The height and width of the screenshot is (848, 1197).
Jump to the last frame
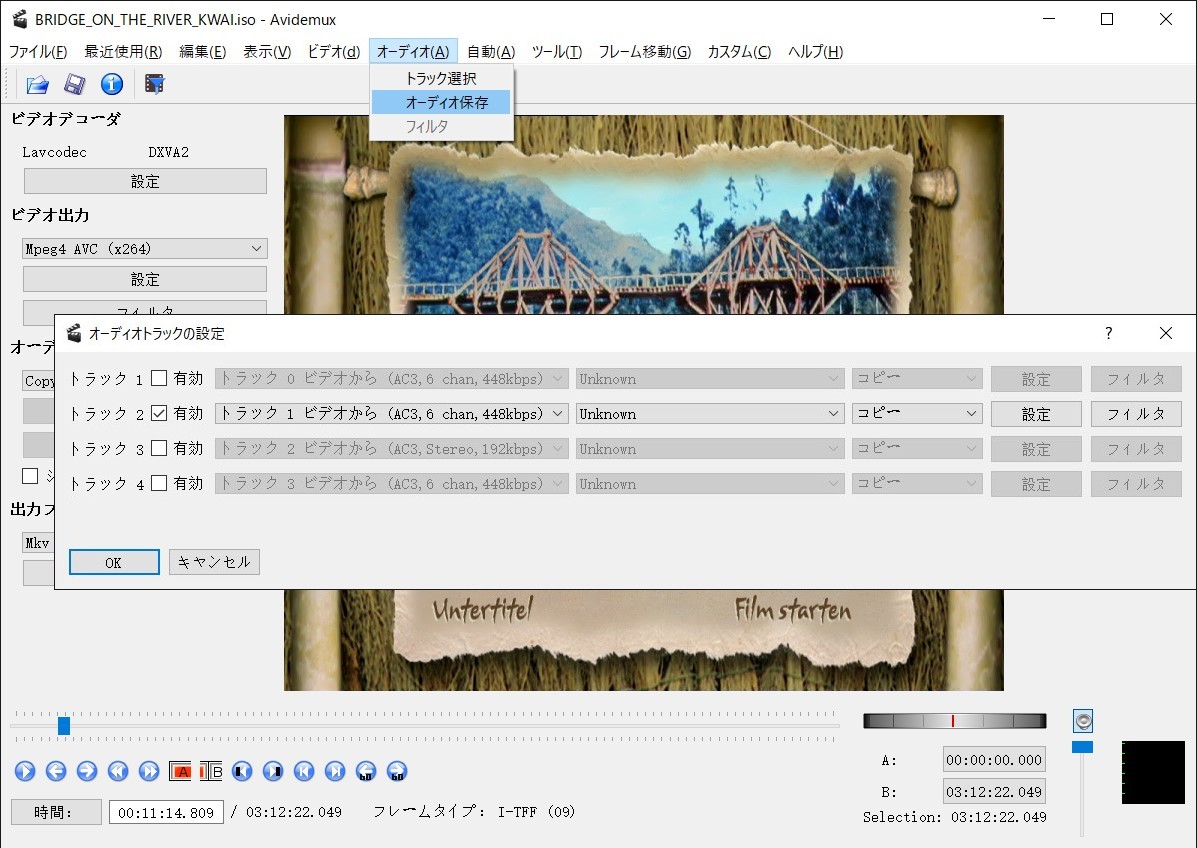point(335,771)
